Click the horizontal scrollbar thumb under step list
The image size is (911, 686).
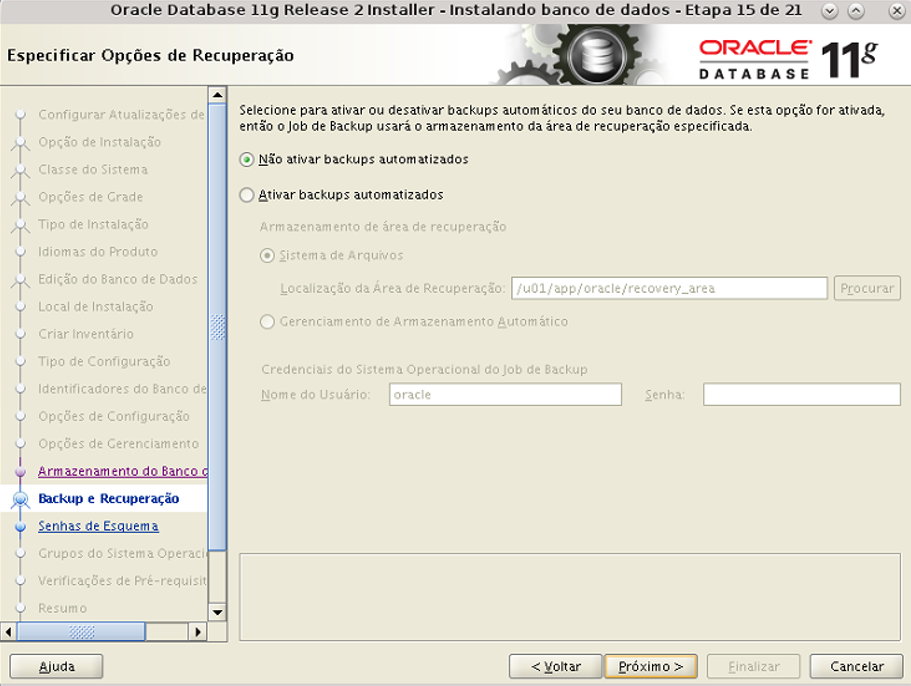coord(81,631)
